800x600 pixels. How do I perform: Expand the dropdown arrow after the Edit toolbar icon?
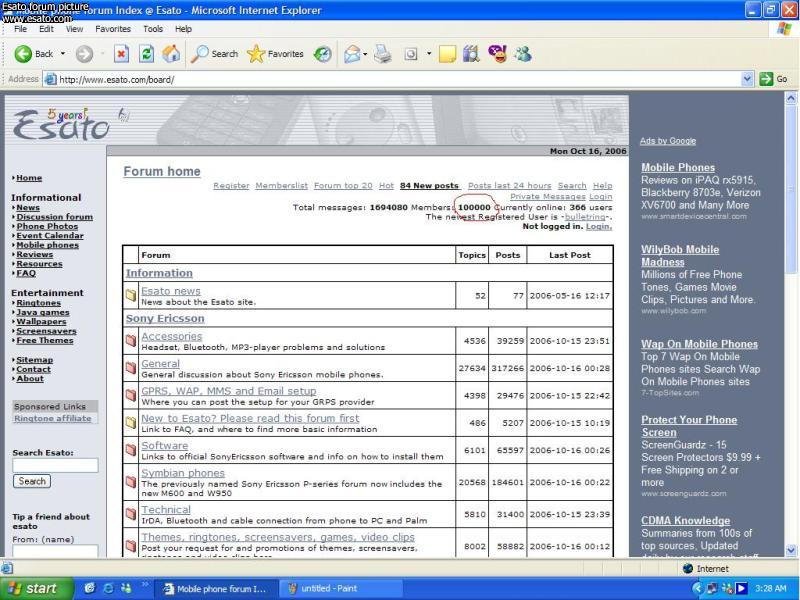[429, 54]
